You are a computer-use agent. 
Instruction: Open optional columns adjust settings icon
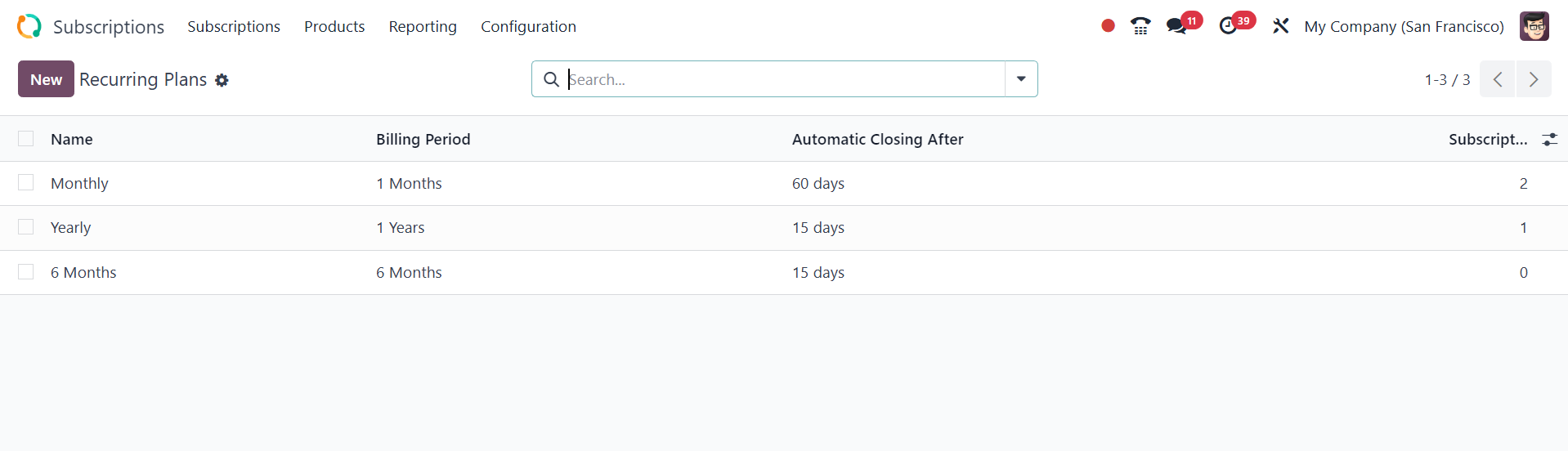tap(1549, 140)
